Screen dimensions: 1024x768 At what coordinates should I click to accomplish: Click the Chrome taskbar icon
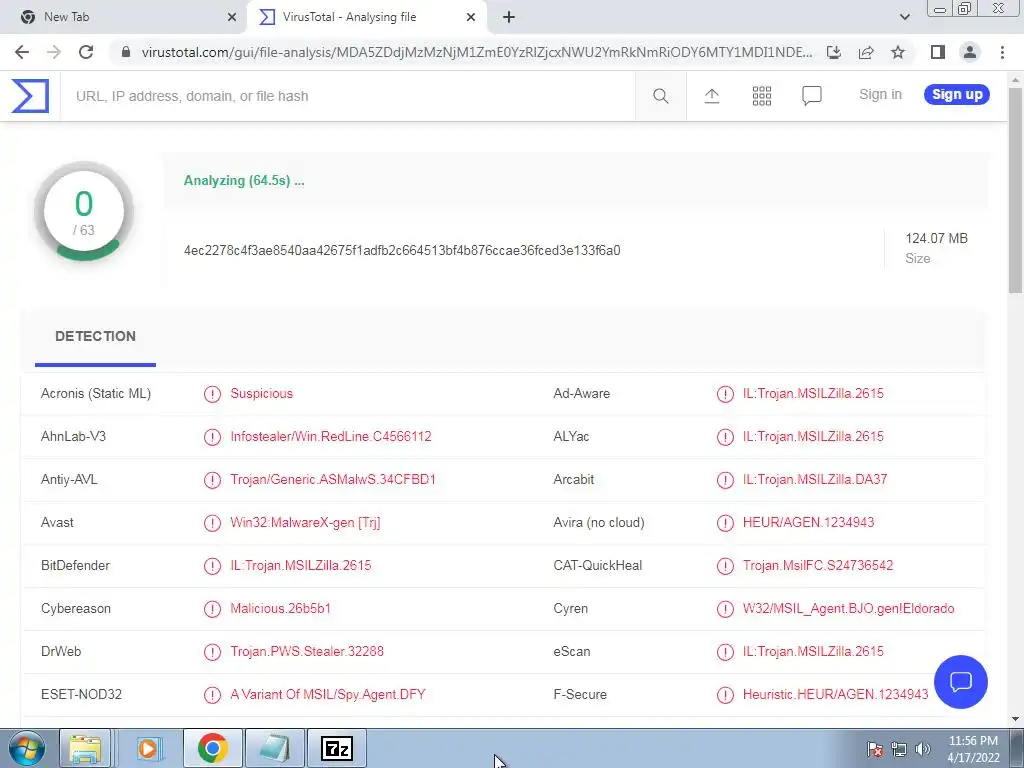coord(212,748)
